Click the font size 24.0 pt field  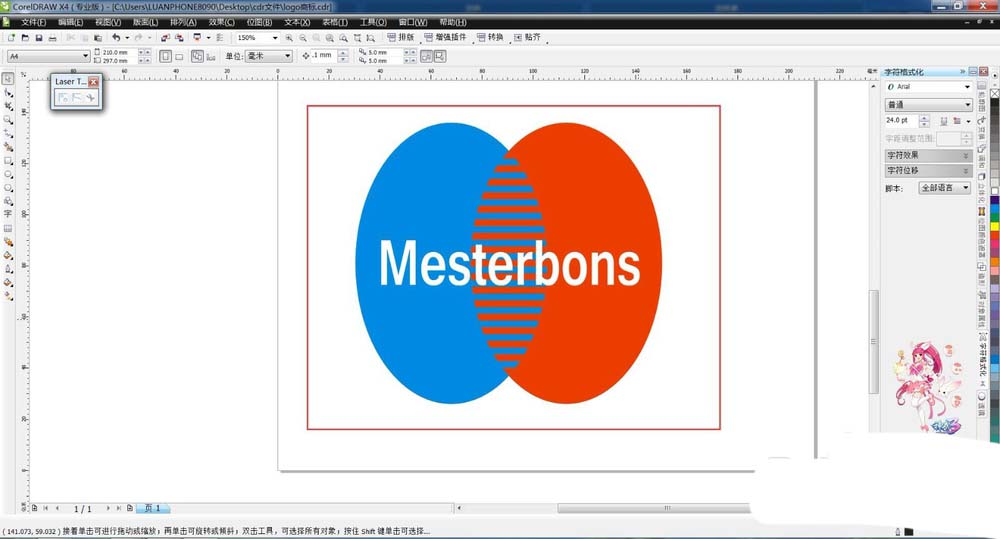coord(901,121)
